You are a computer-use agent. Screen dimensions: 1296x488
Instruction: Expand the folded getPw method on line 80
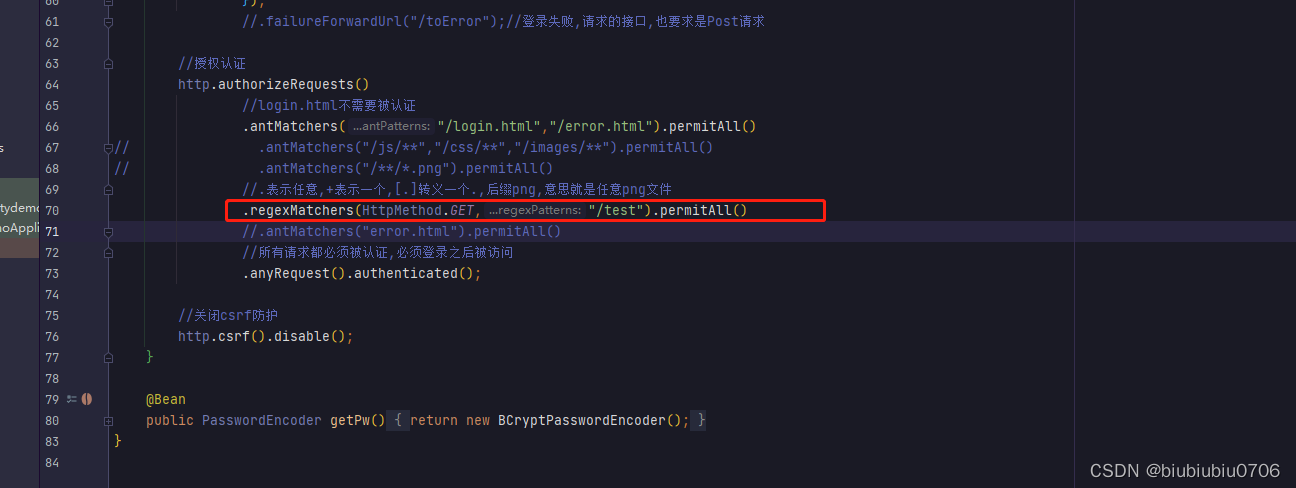tap(109, 421)
